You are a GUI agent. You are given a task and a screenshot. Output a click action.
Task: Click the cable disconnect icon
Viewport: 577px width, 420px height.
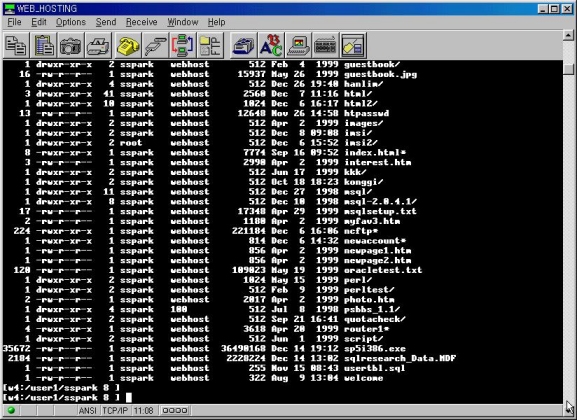[155, 45]
